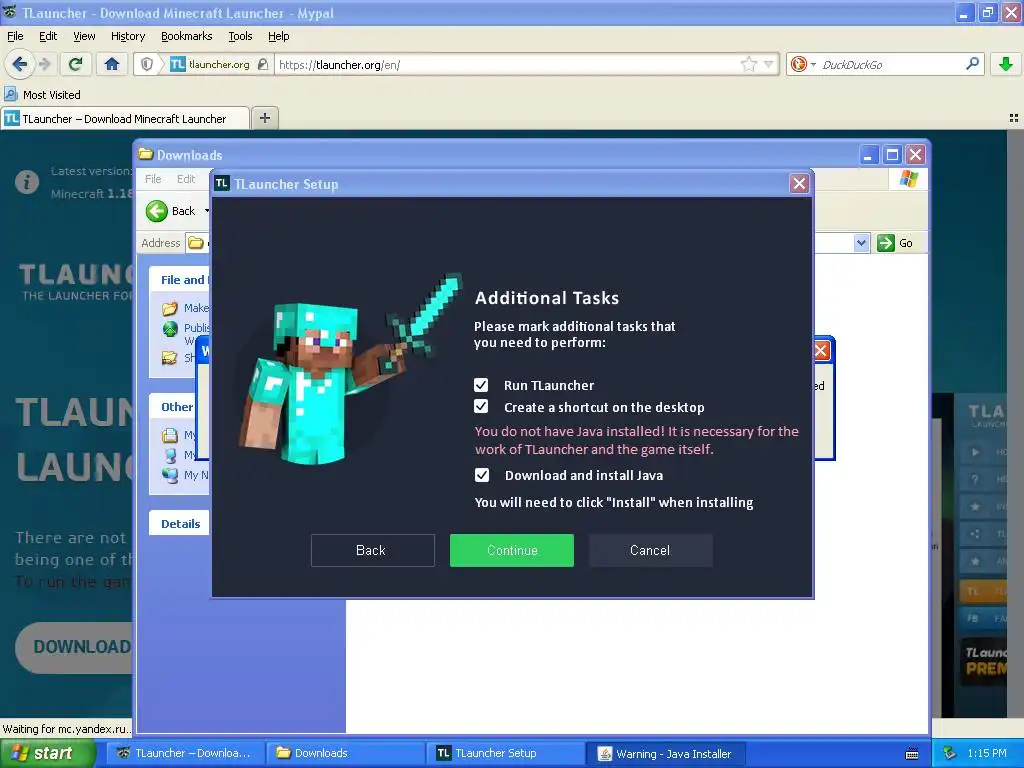Open the View menu
Viewport: 1024px width, 768px height.
pyautogui.click(x=84, y=36)
